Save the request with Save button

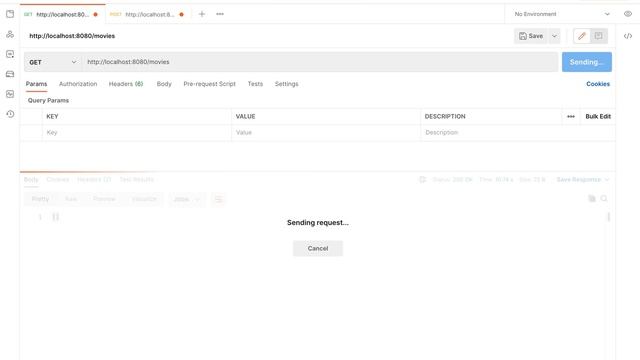click(531, 36)
